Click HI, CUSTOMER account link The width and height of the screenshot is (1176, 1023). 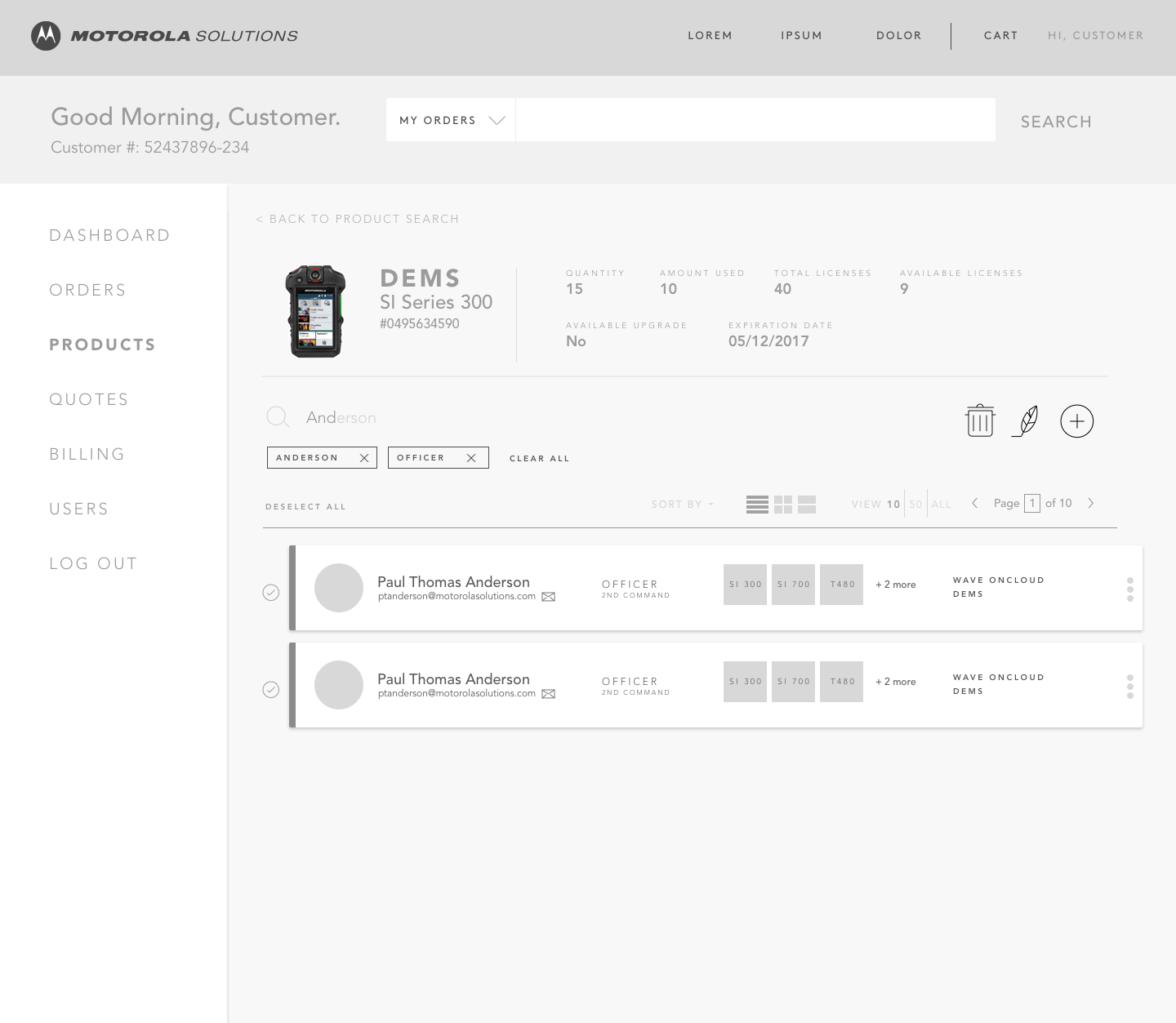coord(1096,36)
